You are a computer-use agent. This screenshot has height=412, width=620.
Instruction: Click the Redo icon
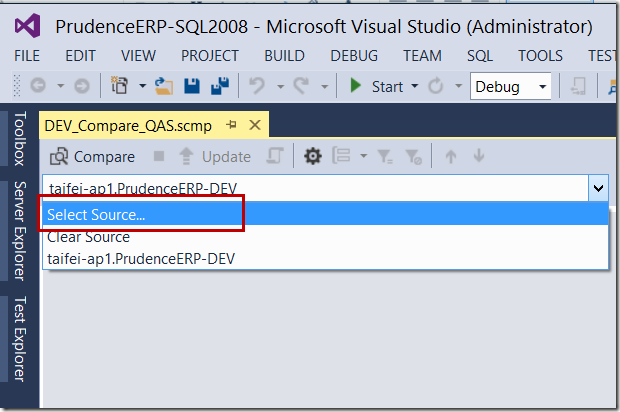pos(301,85)
